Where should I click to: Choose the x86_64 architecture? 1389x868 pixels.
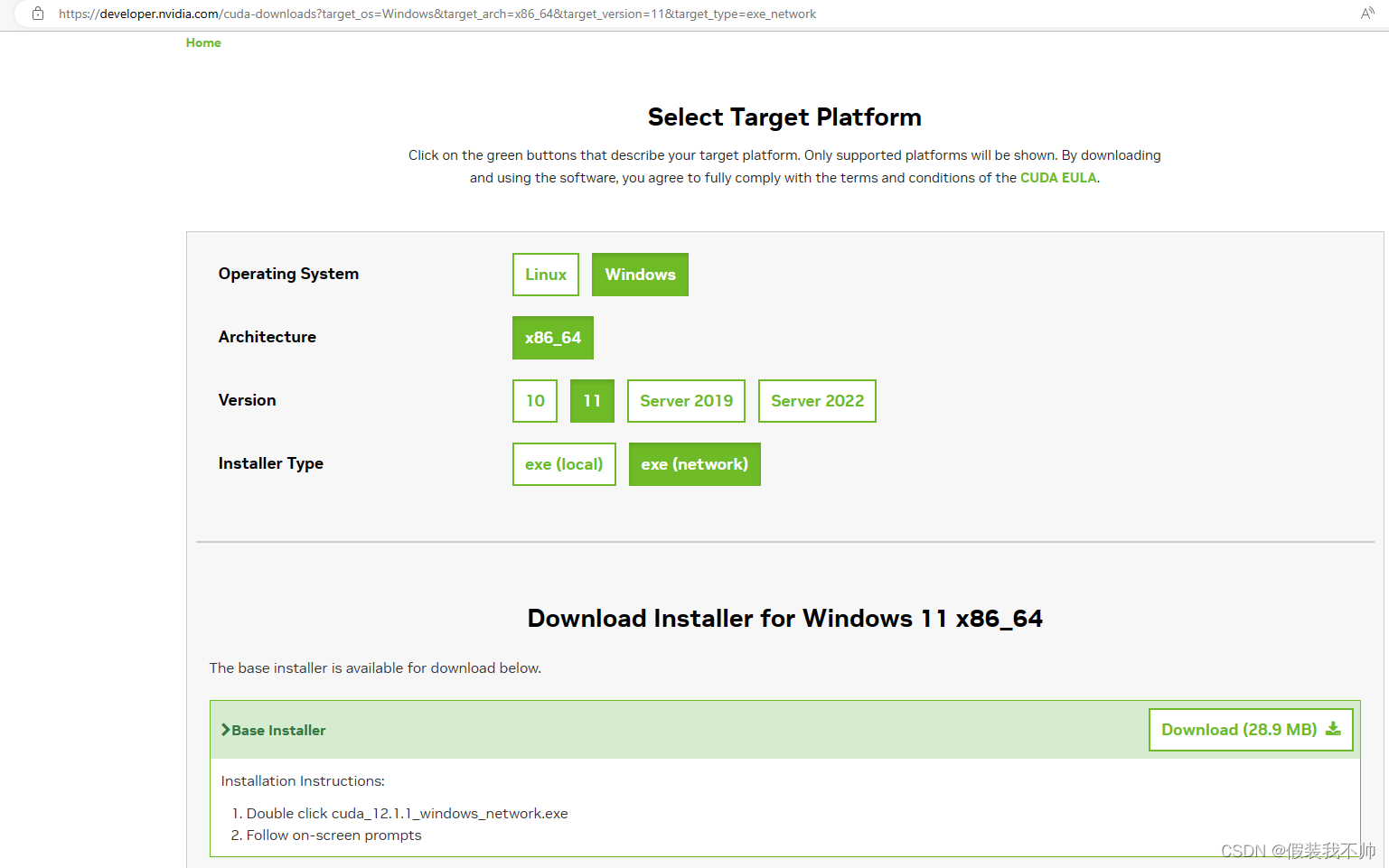point(553,338)
